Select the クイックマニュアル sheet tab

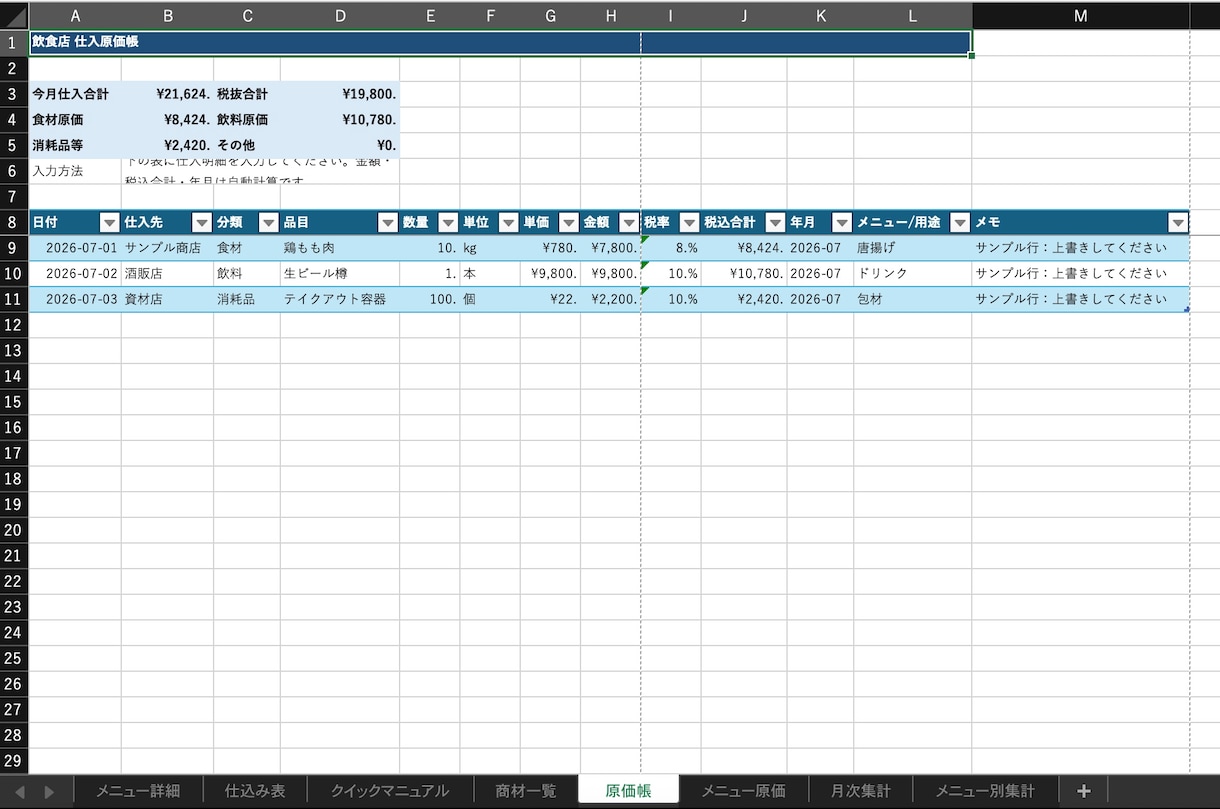390,791
